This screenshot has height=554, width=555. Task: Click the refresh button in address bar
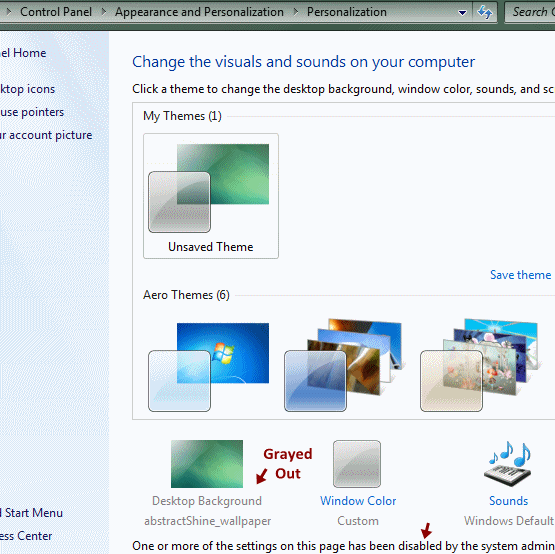(x=484, y=12)
